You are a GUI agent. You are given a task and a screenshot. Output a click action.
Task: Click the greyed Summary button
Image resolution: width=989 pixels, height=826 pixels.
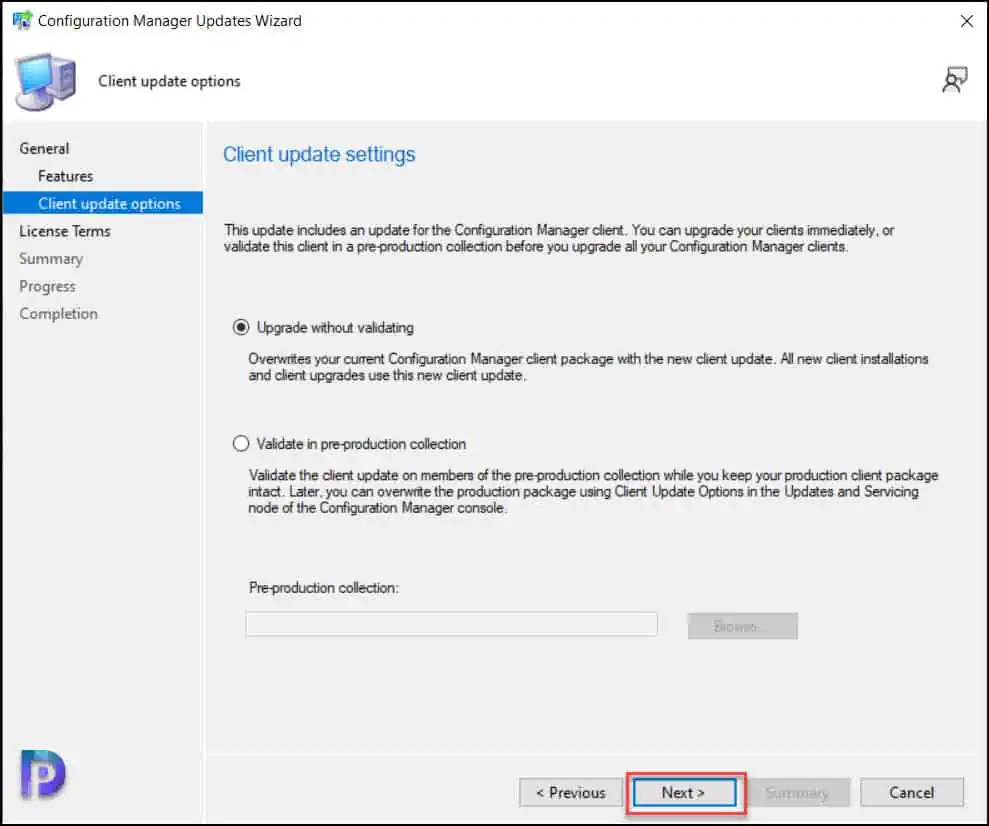coord(798,793)
